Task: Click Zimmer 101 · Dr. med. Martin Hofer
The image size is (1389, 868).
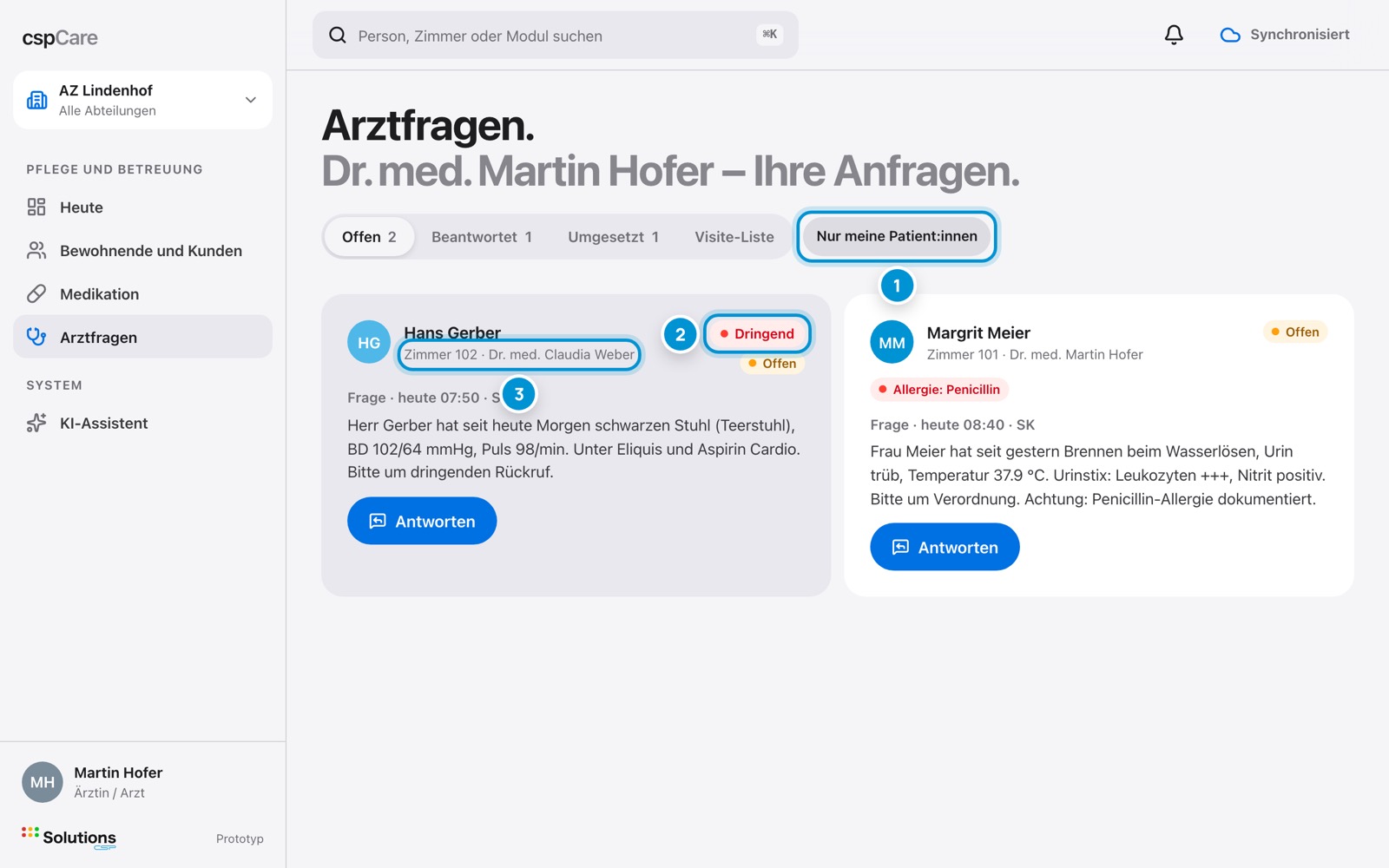Action: 1035,354
